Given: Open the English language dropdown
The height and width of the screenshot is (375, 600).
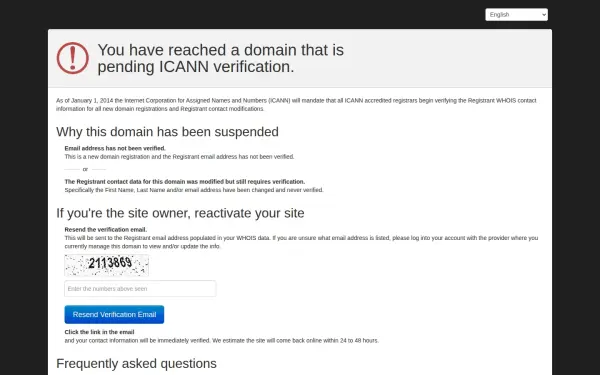Looking at the screenshot, I should pos(516,15).
